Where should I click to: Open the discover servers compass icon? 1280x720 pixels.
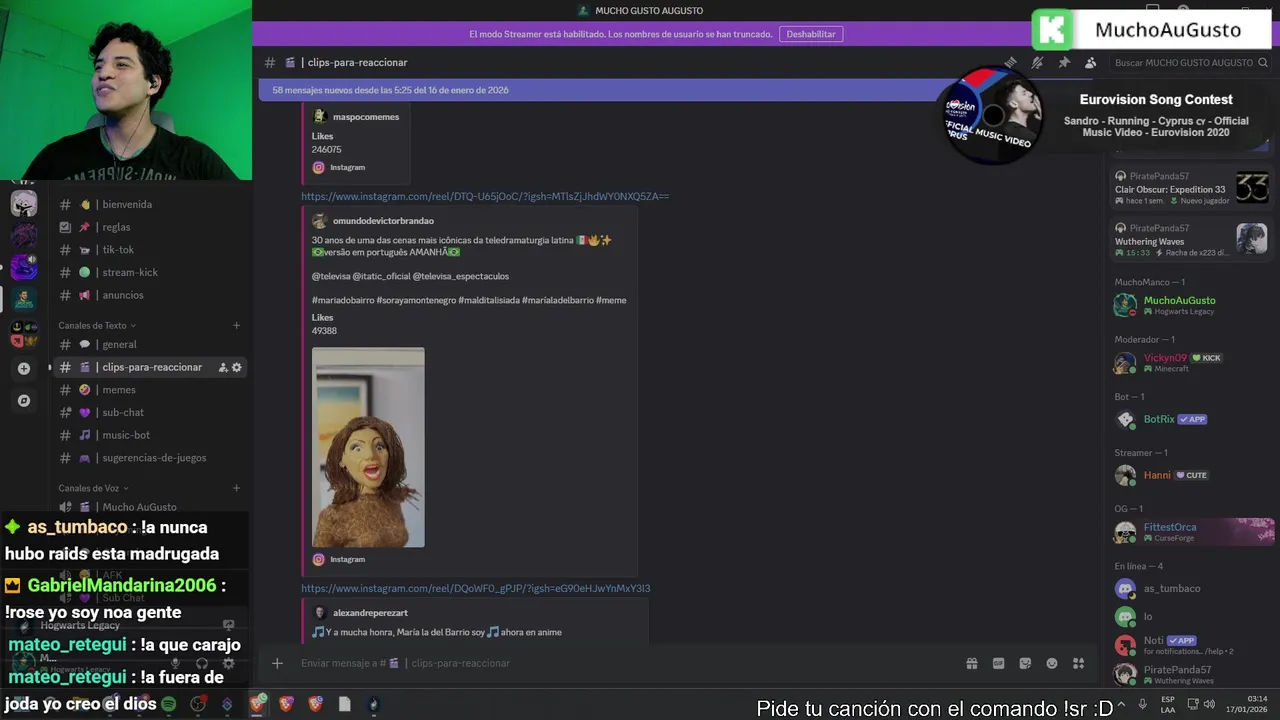coord(24,401)
